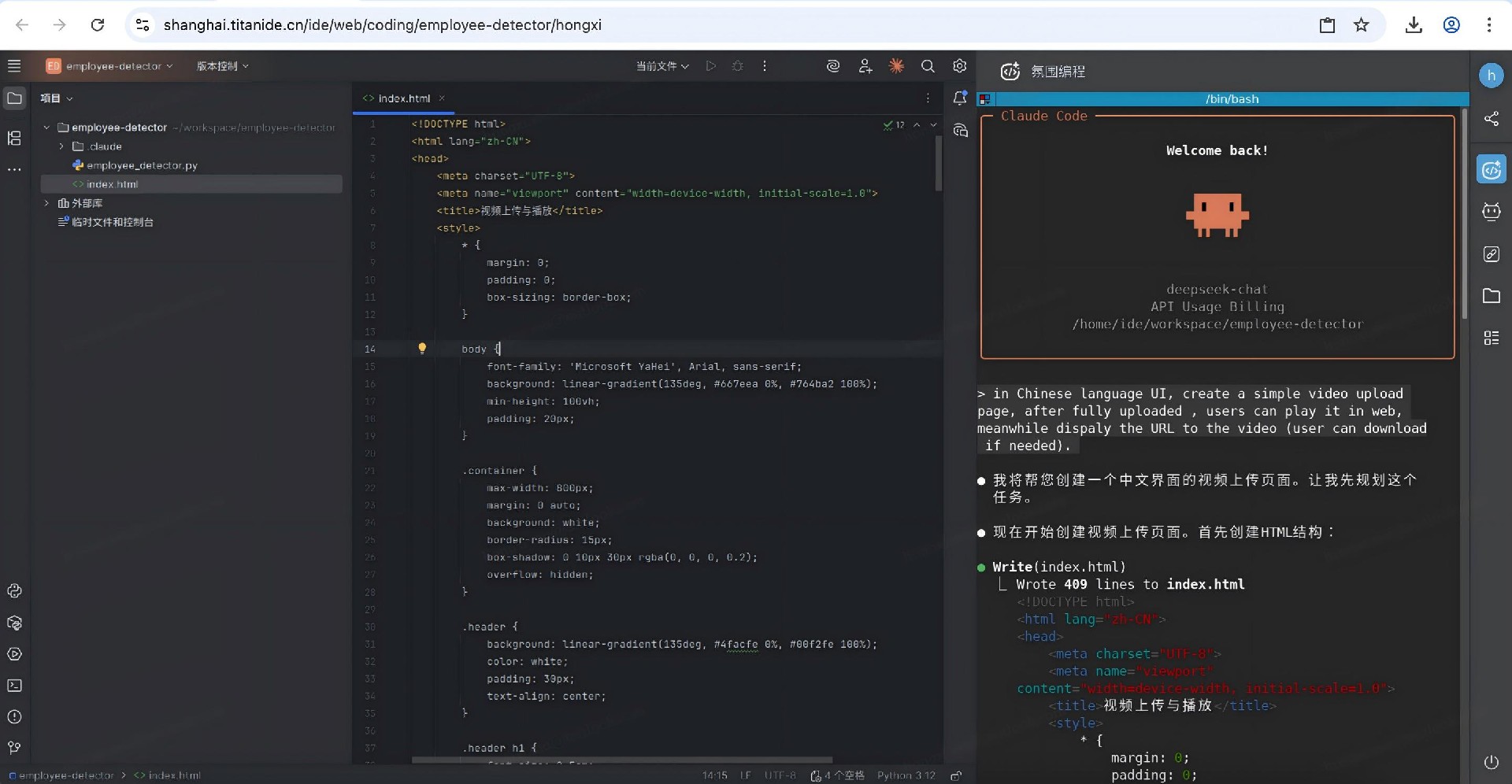Screen dimensions: 1512x784
Task: Expand the .claude folder
Action: [x=61, y=146]
